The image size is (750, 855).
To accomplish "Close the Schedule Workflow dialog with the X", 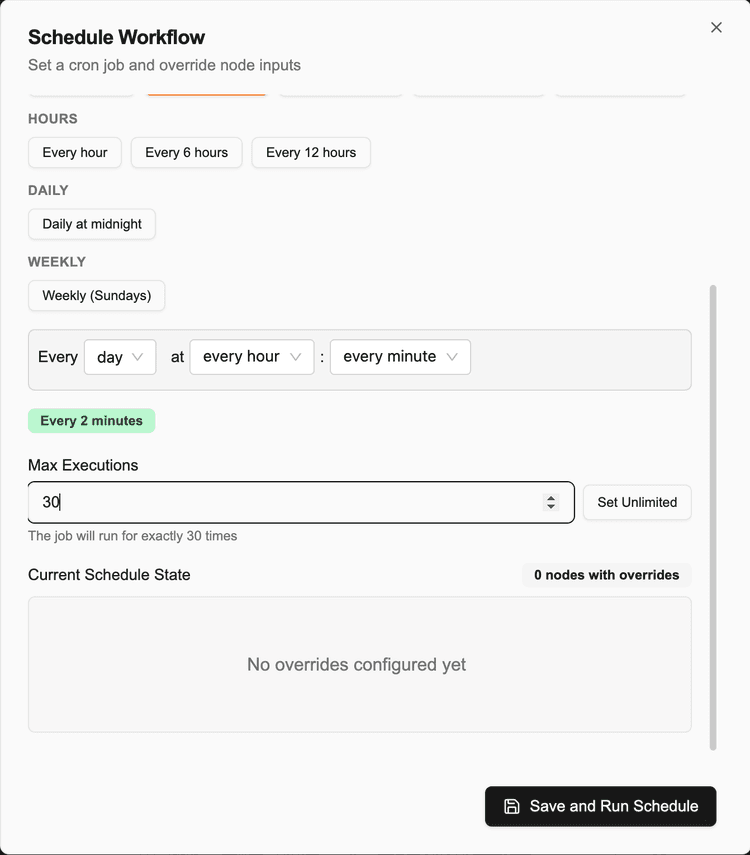I will pos(716,27).
